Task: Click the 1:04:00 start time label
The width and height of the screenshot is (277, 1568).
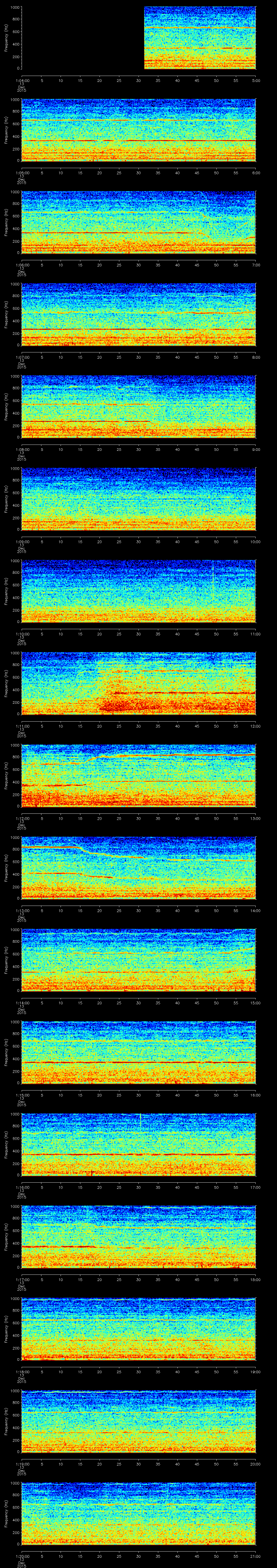Action: click(x=22, y=80)
